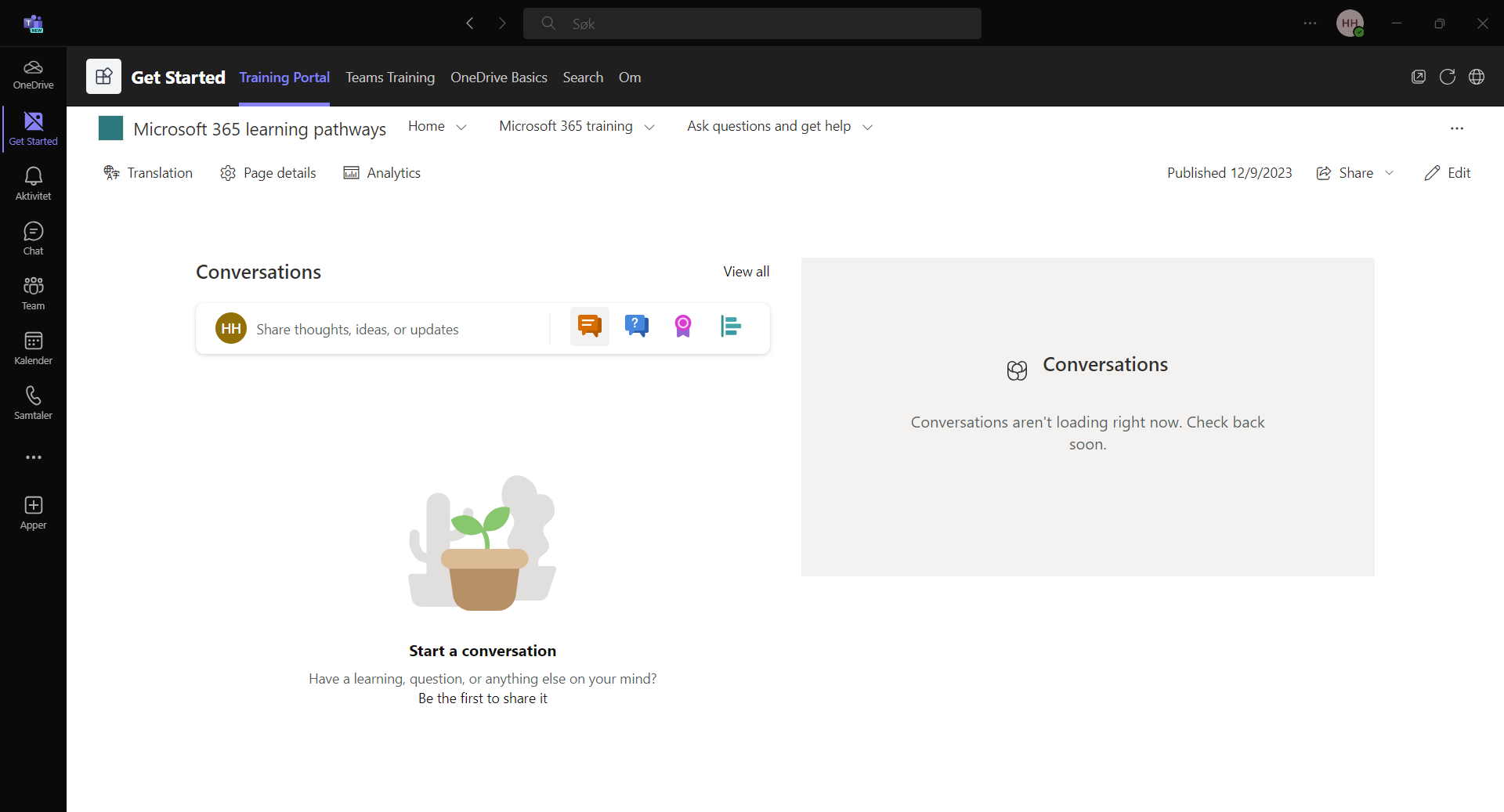Pop out the tab in new window
Image resolution: width=1504 pixels, height=812 pixels.
(x=1418, y=77)
